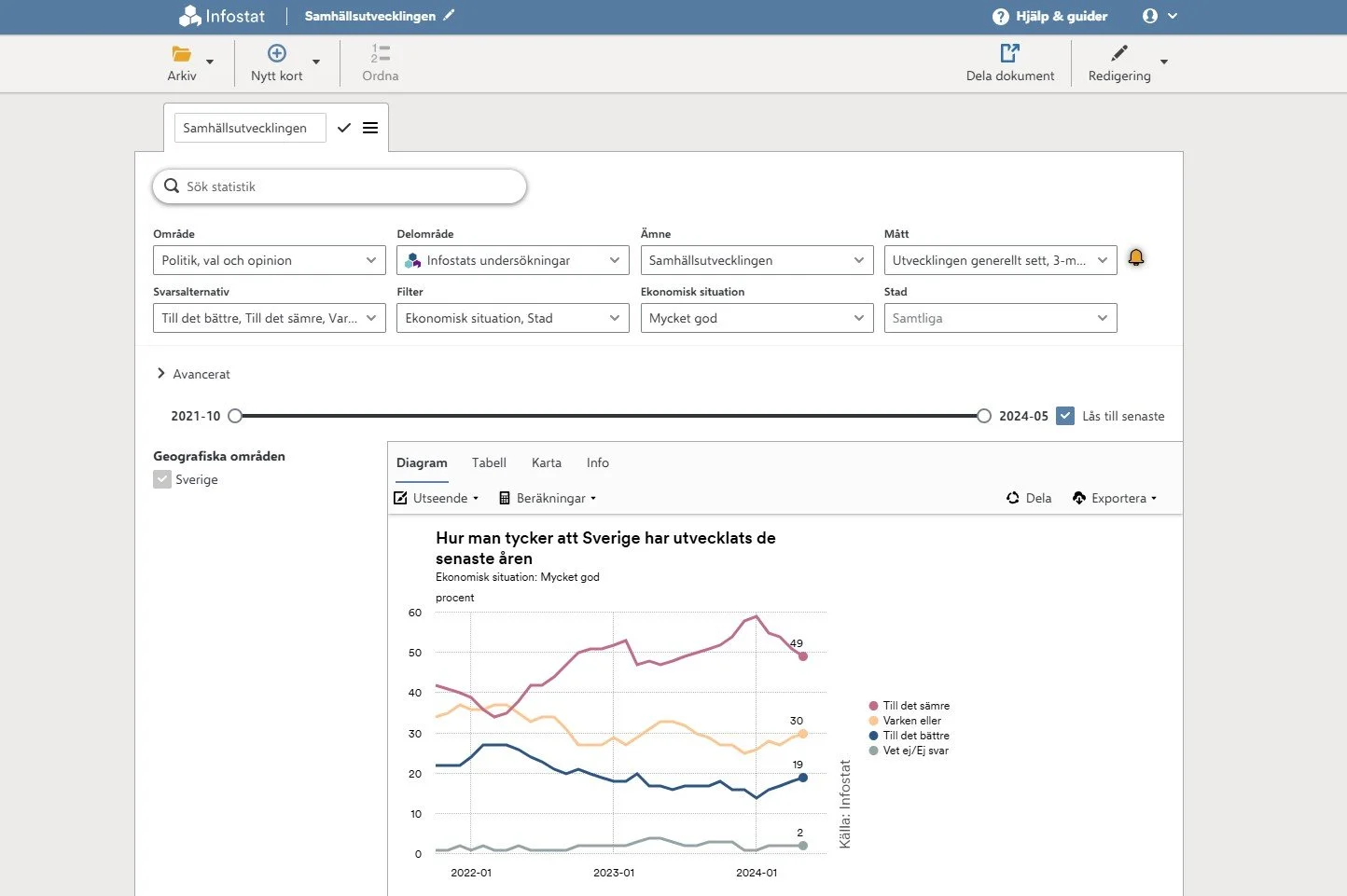Expand the Redigering dropdown arrow
The height and width of the screenshot is (896, 1347).
(1164, 62)
